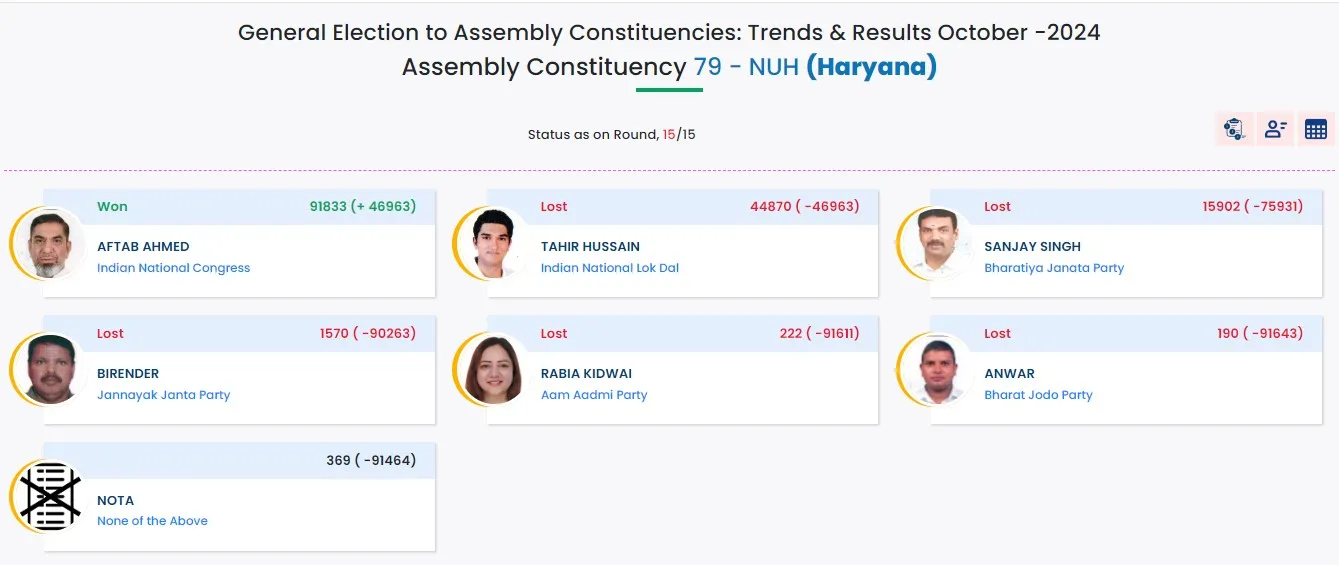
Task: Click the None of the Above label
Action: point(152,521)
